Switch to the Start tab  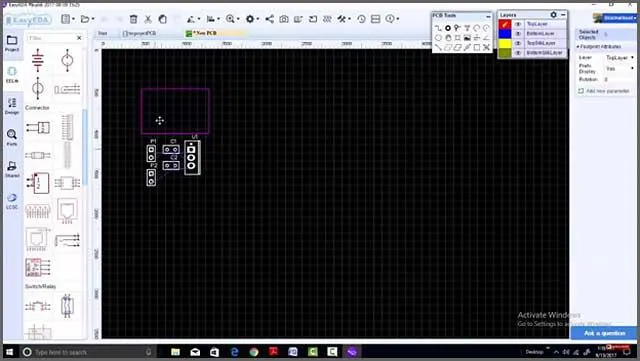pos(102,33)
